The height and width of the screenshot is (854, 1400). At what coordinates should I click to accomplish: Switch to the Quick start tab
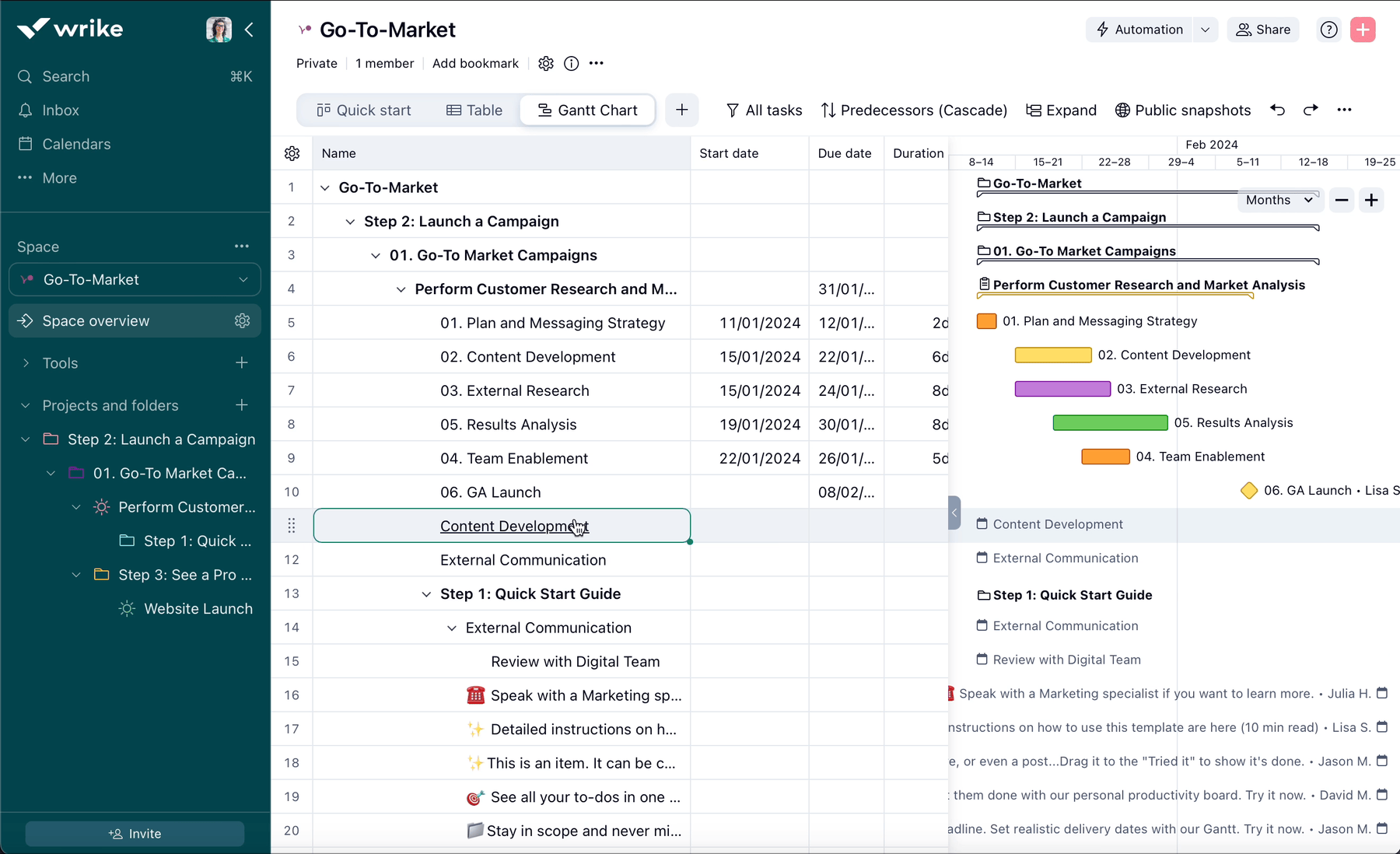click(364, 110)
